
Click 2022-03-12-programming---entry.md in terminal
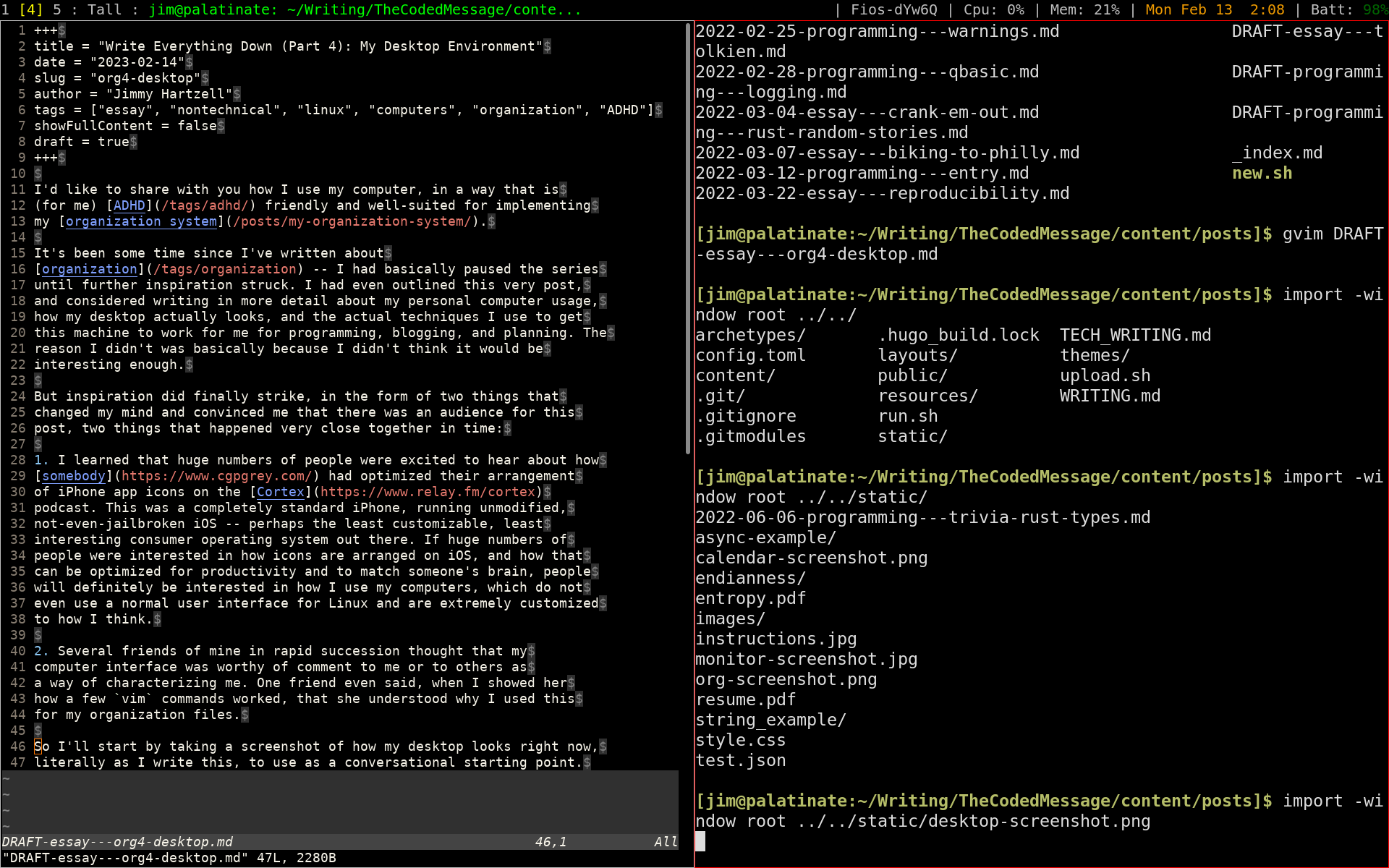pos(862,173)
